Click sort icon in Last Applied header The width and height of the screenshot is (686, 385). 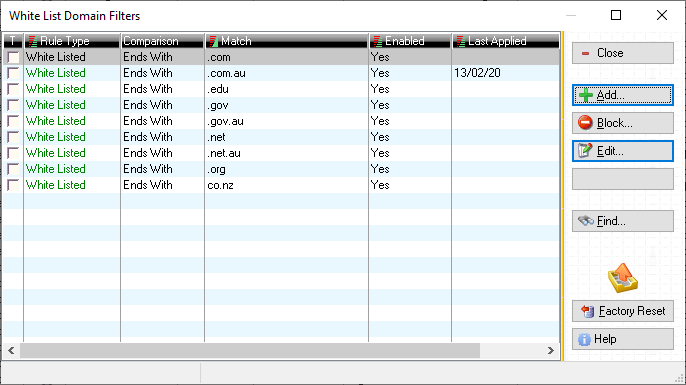point(461,41)
